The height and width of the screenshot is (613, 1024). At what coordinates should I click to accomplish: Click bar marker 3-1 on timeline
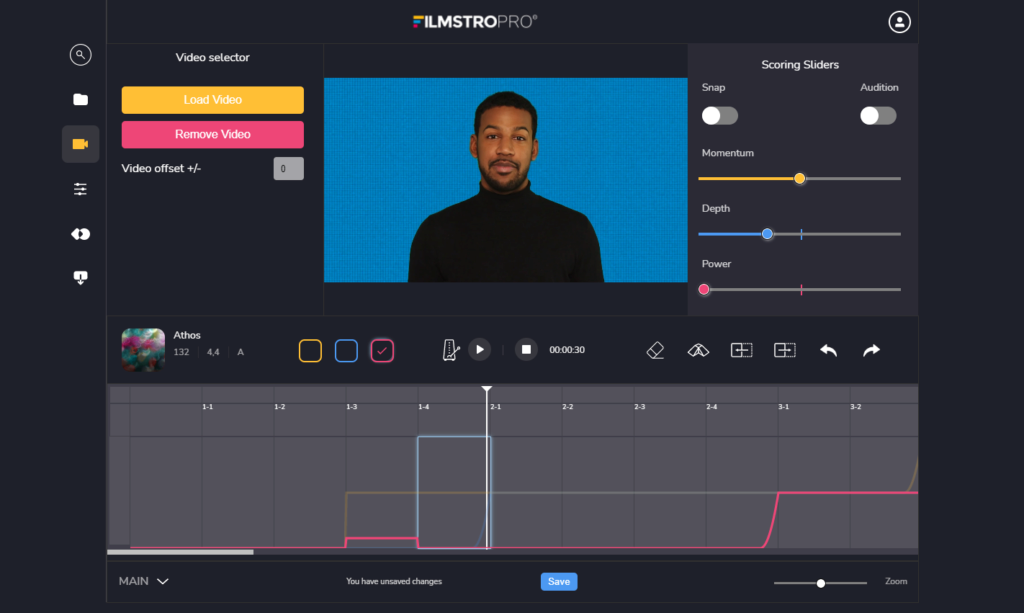(x=784, y=407)
